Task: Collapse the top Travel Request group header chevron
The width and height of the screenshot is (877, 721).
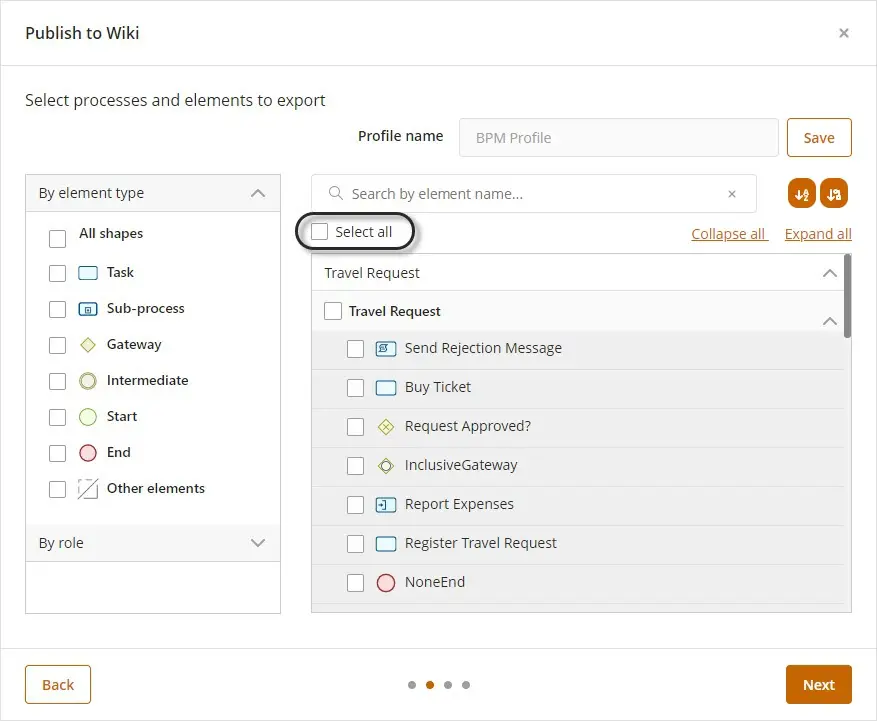Action: (830, 273)
